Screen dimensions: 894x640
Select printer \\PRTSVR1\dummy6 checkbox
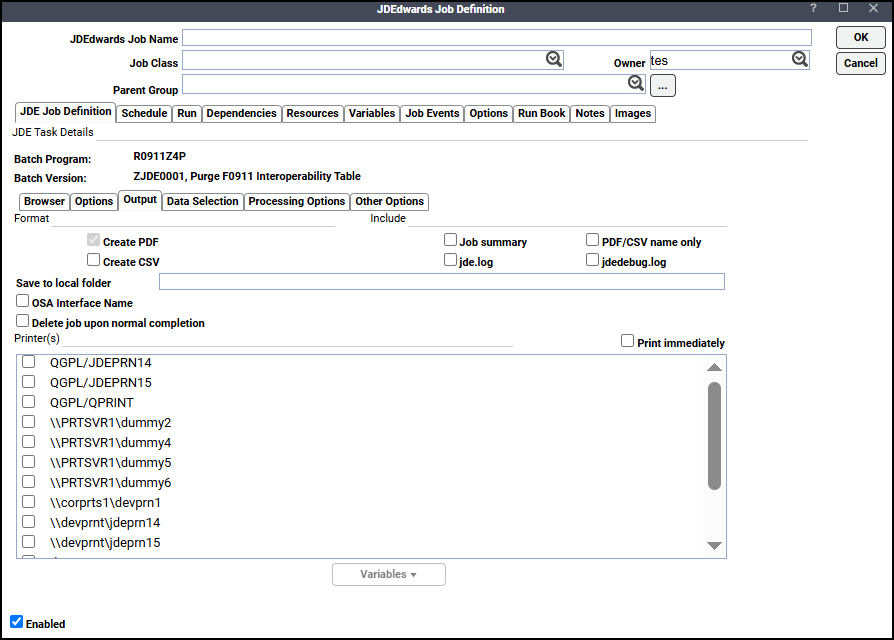tap(29, 482)
